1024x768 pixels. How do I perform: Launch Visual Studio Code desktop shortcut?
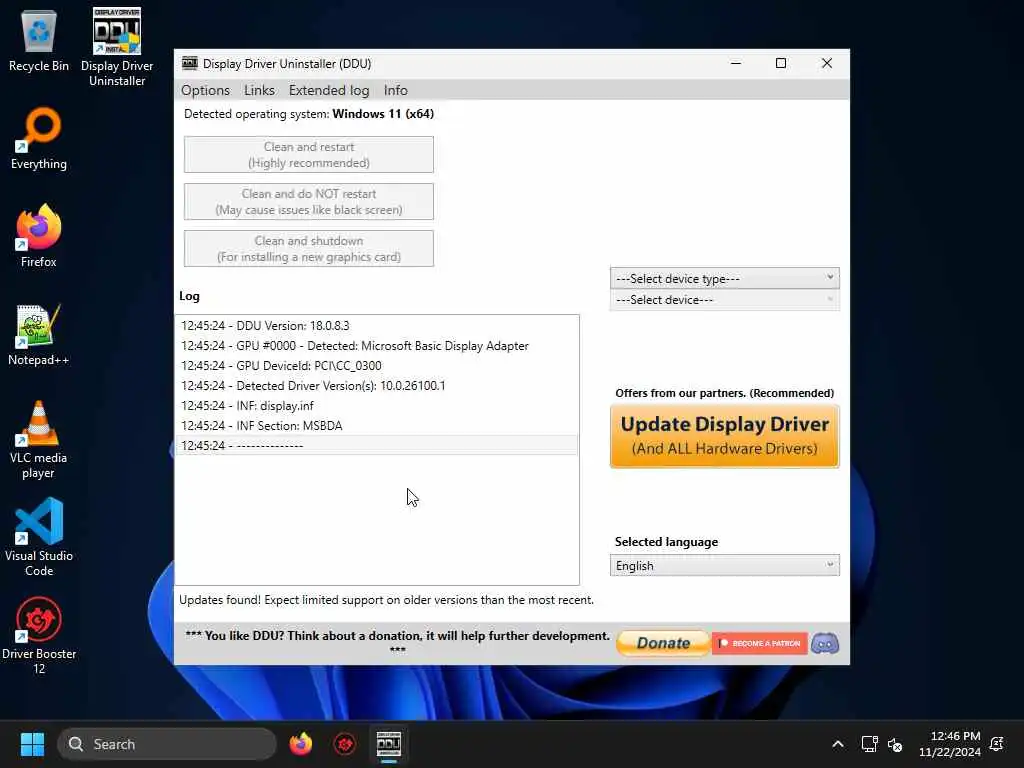pyautogui.click(x=39, y=537)
